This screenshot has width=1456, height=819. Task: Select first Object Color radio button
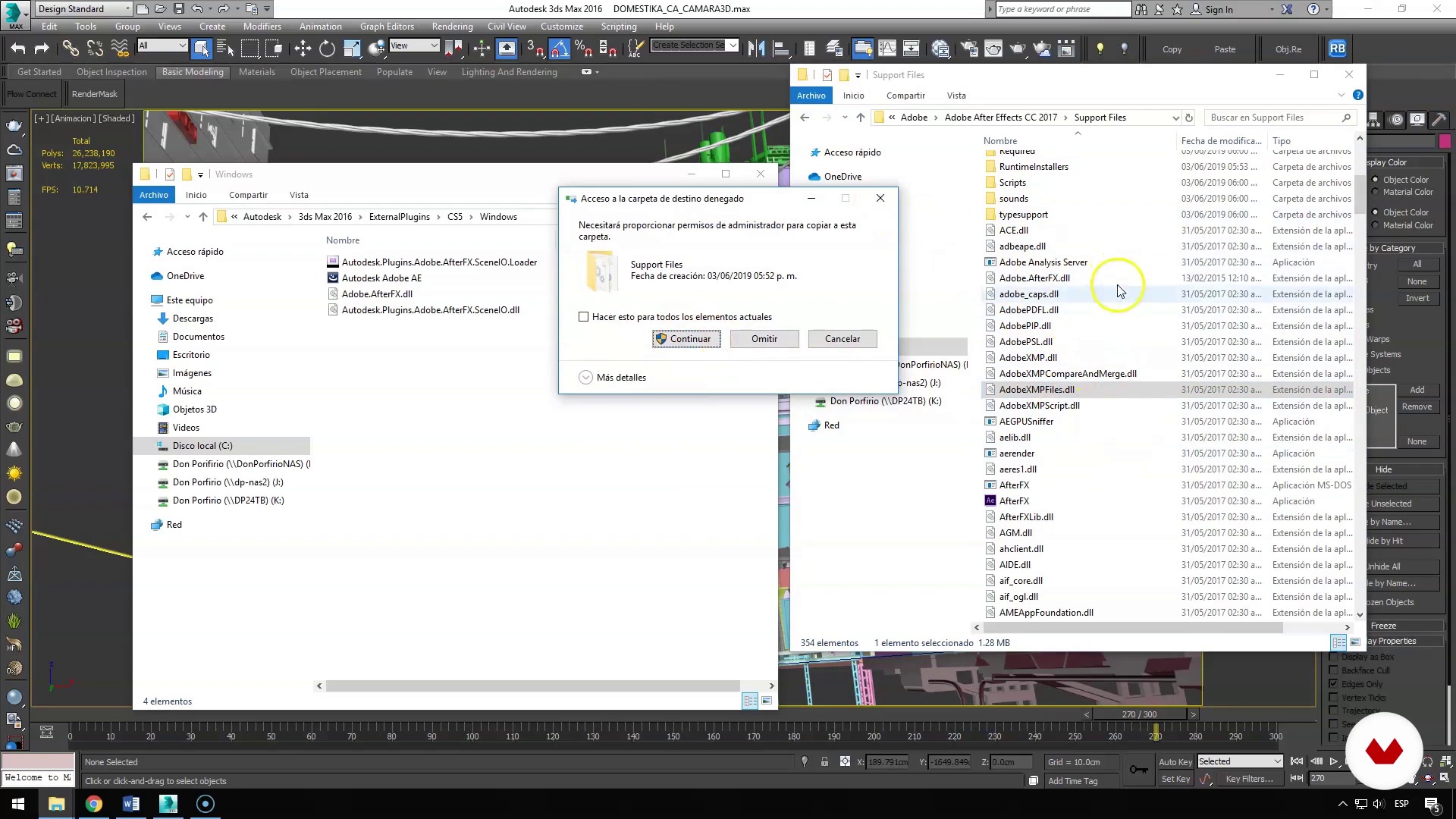coord(1375,180)
